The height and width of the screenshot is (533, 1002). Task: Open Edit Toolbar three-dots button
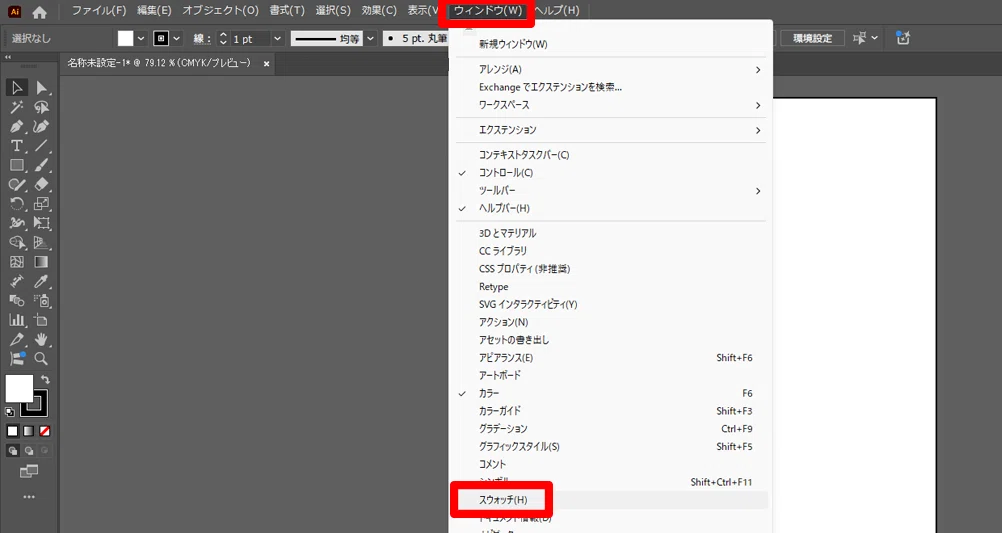coord(29,497)
